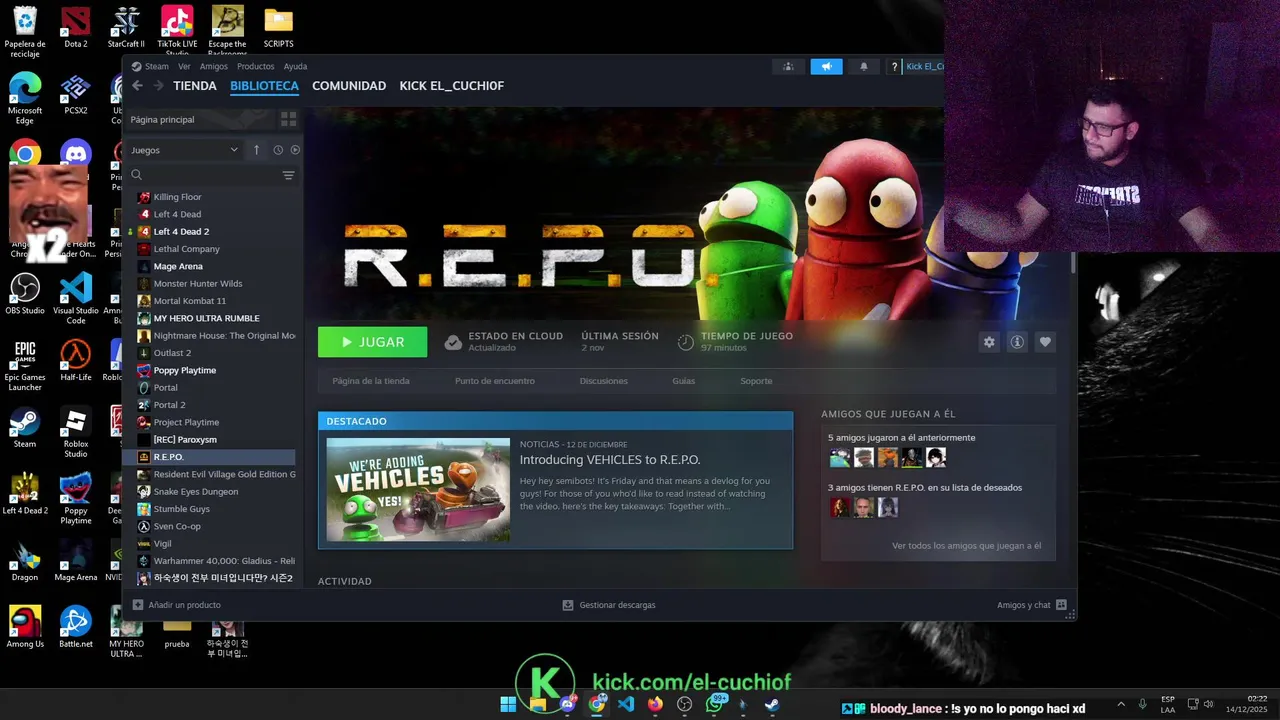Show recent games with the clock icon
The height and width of the screenshot is (720, 1280).
(x=278, y=150)
